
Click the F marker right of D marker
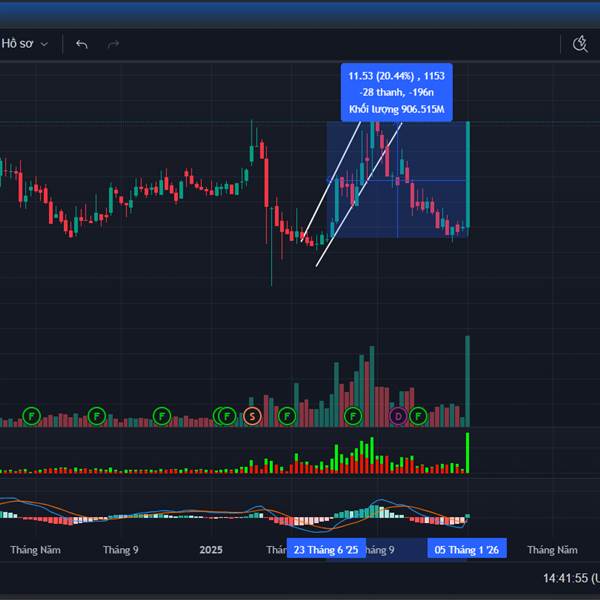[x=418, y=416]
